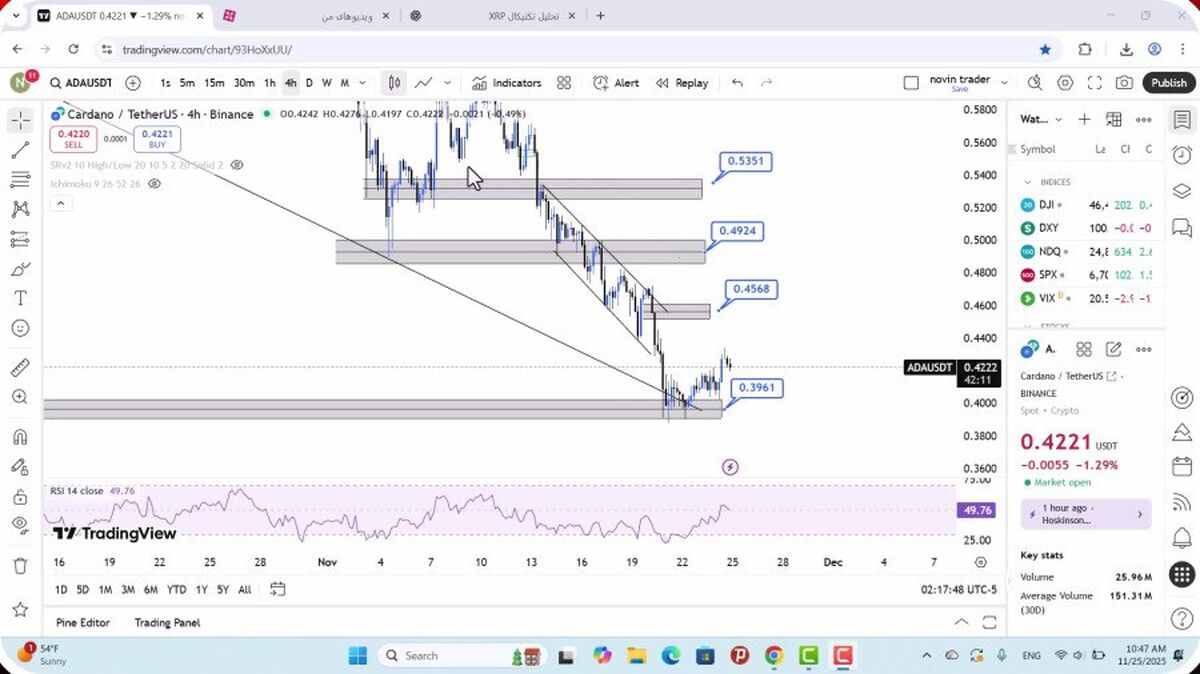Toggle hide all drawings eye icon
Image resolution: width=1200 pixels, height=674 pixels.
20,525
